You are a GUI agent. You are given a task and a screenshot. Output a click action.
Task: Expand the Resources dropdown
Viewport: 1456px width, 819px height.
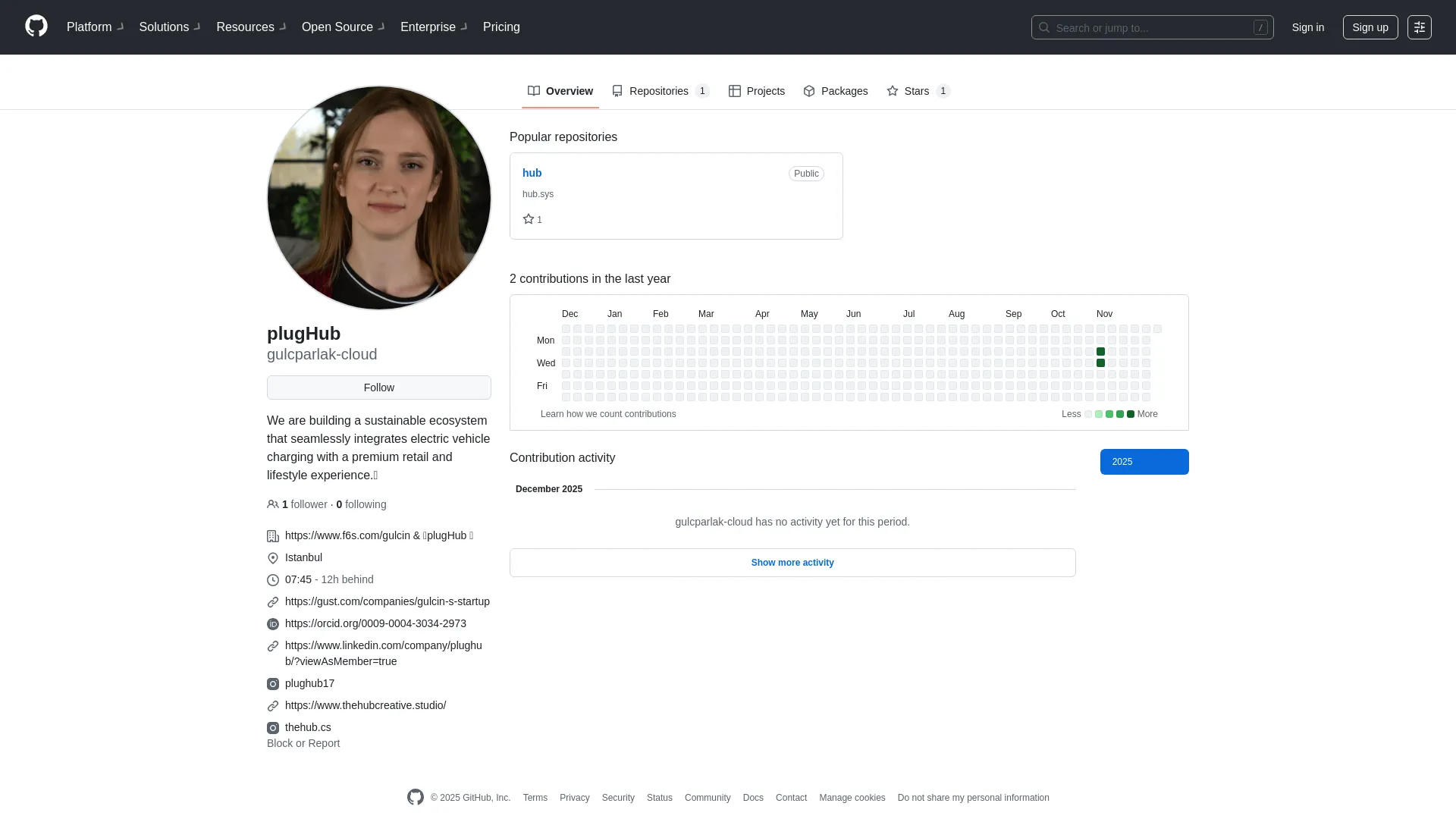[251, 27]
